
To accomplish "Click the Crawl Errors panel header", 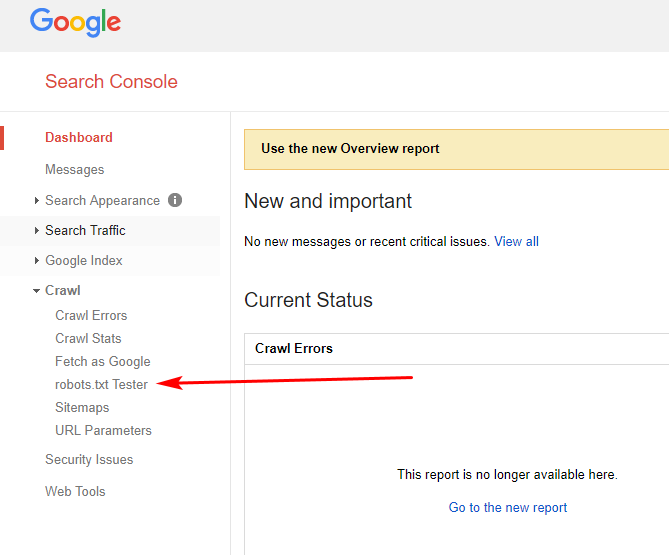I will pos(457,349).
